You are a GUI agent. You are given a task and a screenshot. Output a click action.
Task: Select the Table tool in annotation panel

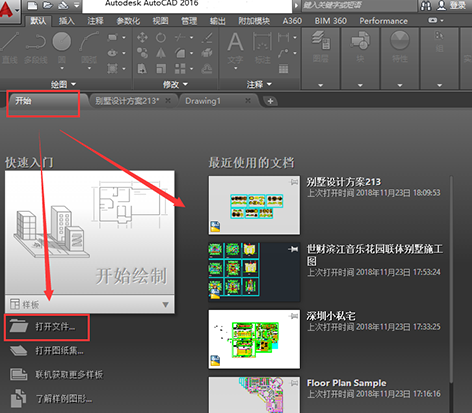[283, 69]
